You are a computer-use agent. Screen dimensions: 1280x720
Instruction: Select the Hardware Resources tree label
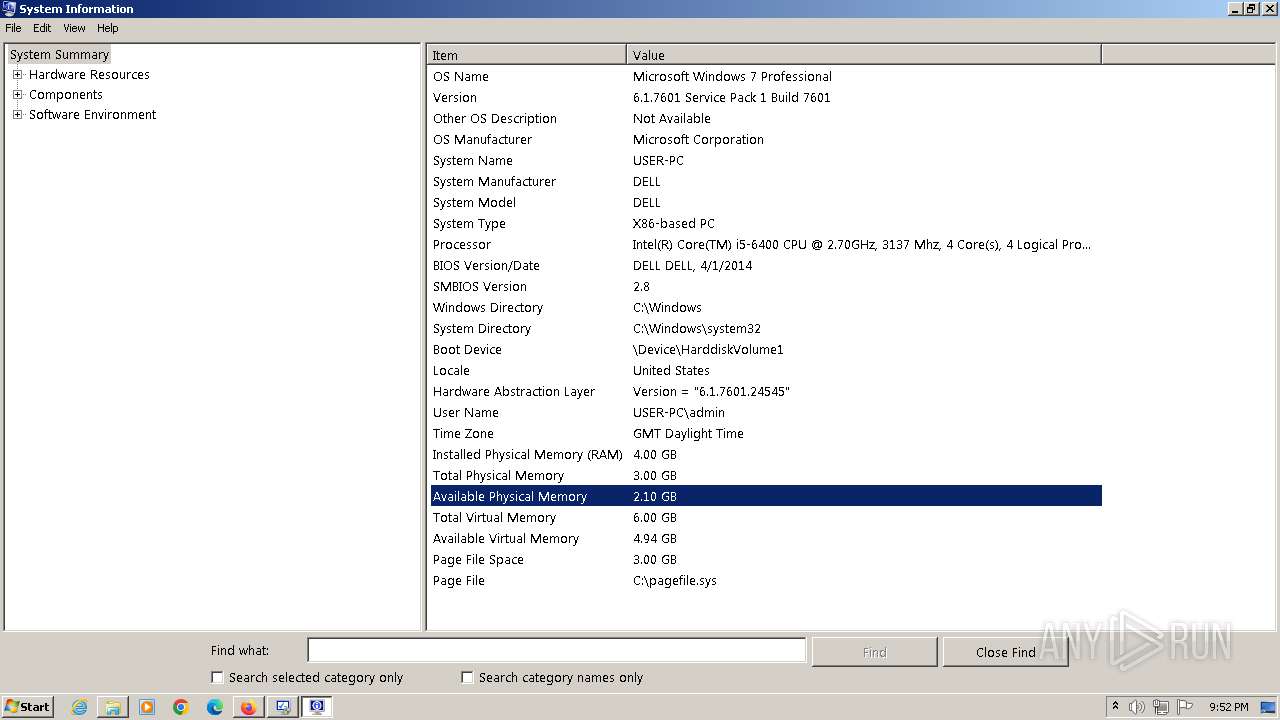pyautogui.click(x=89, y=75)
